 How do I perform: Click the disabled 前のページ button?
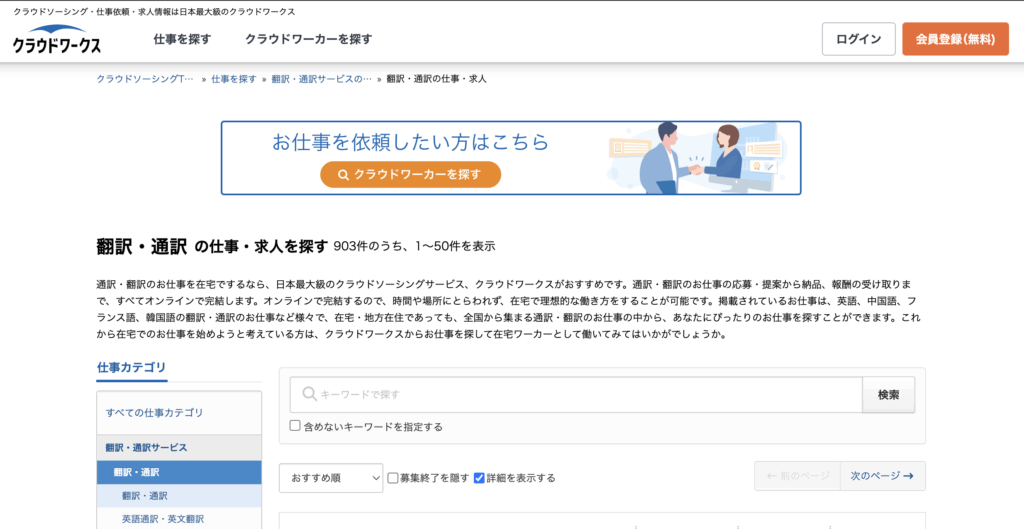pyautogui.click(x=797, y=476)
